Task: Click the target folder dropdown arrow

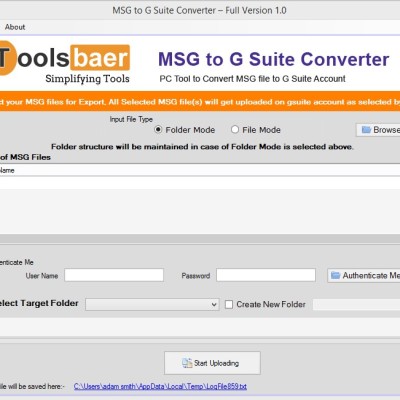Action: point(214,305)
